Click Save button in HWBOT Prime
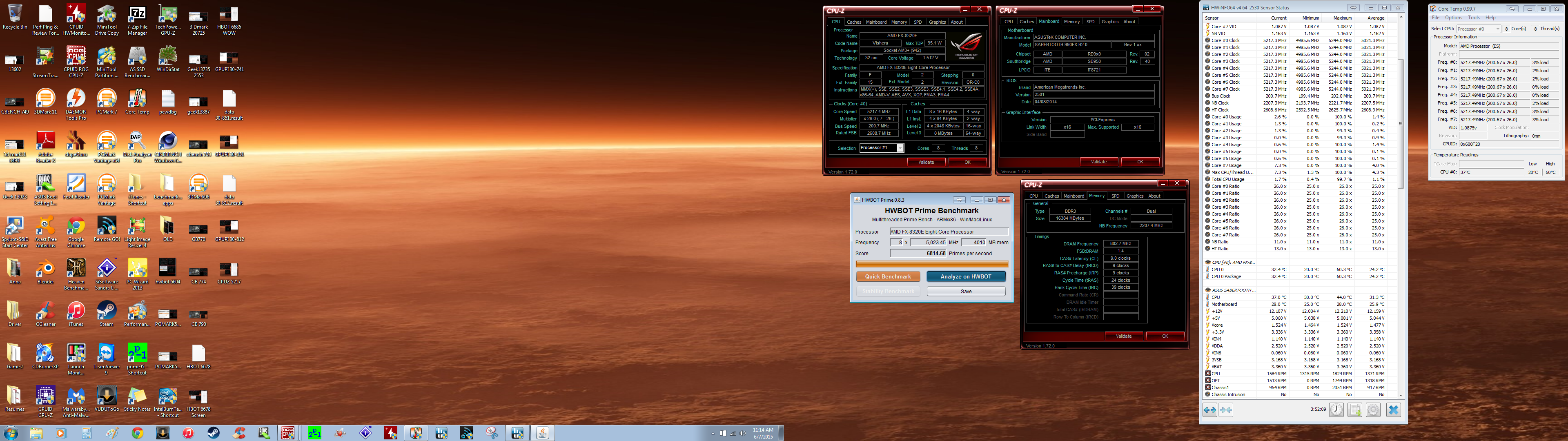 (x=966, y=291)
